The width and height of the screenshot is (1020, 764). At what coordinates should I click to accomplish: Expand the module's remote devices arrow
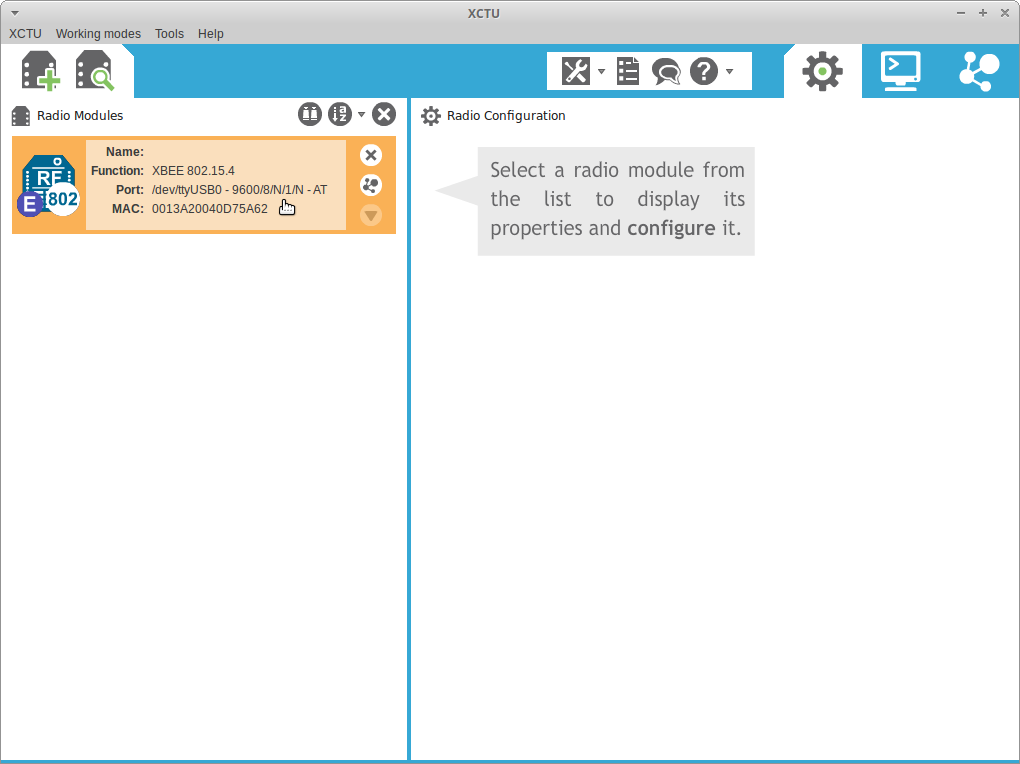tap(371, 215)
